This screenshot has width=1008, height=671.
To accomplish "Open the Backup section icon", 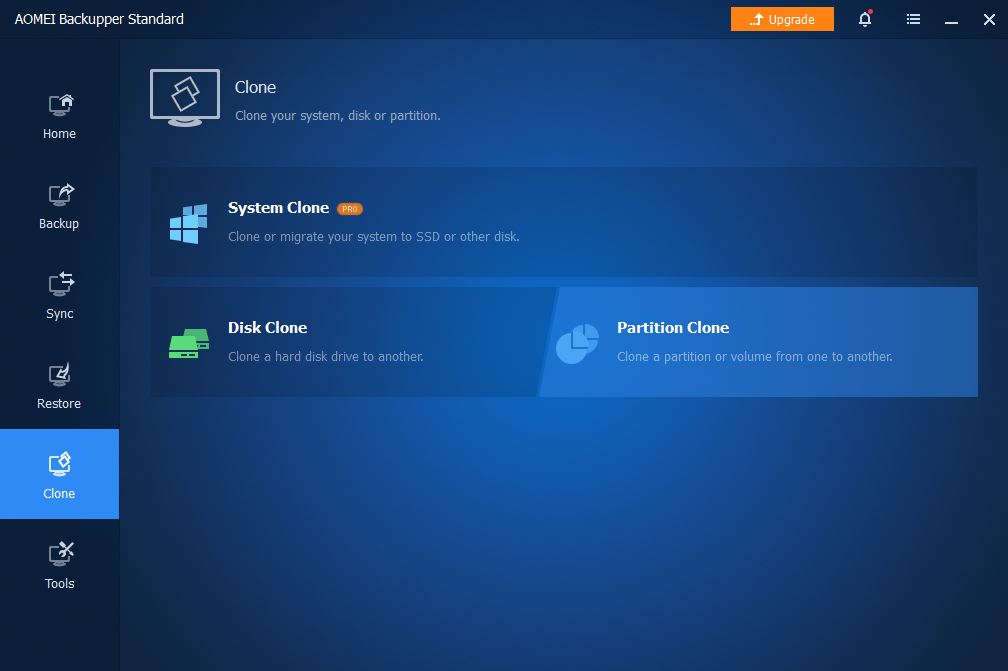I will coord(60,195).
